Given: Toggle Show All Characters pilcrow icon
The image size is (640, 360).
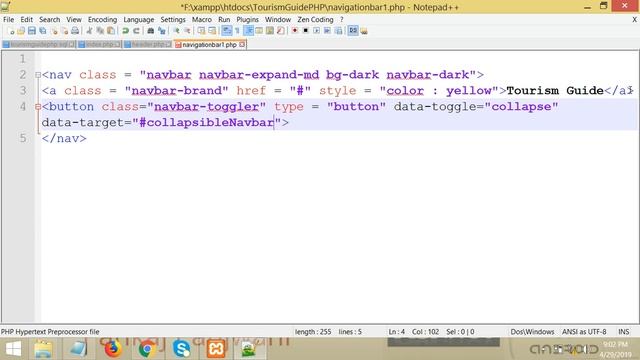Looking at the screenshot, I should click(237, 31).
